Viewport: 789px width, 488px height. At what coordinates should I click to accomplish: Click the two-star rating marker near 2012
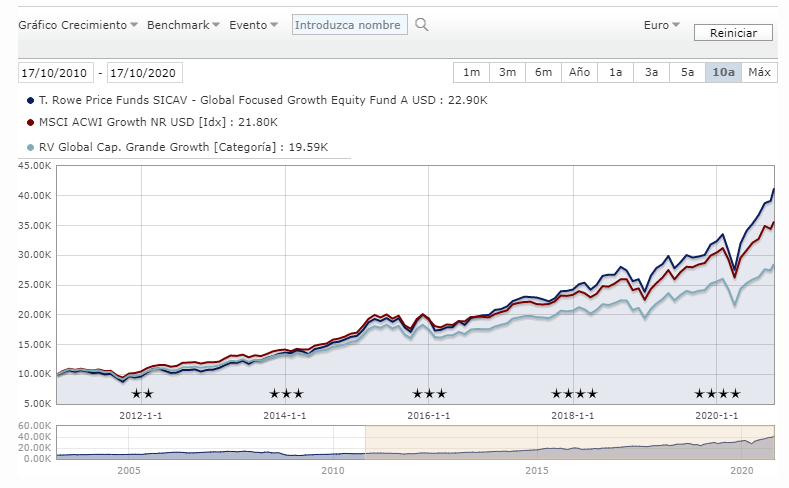tap(142, 394)
